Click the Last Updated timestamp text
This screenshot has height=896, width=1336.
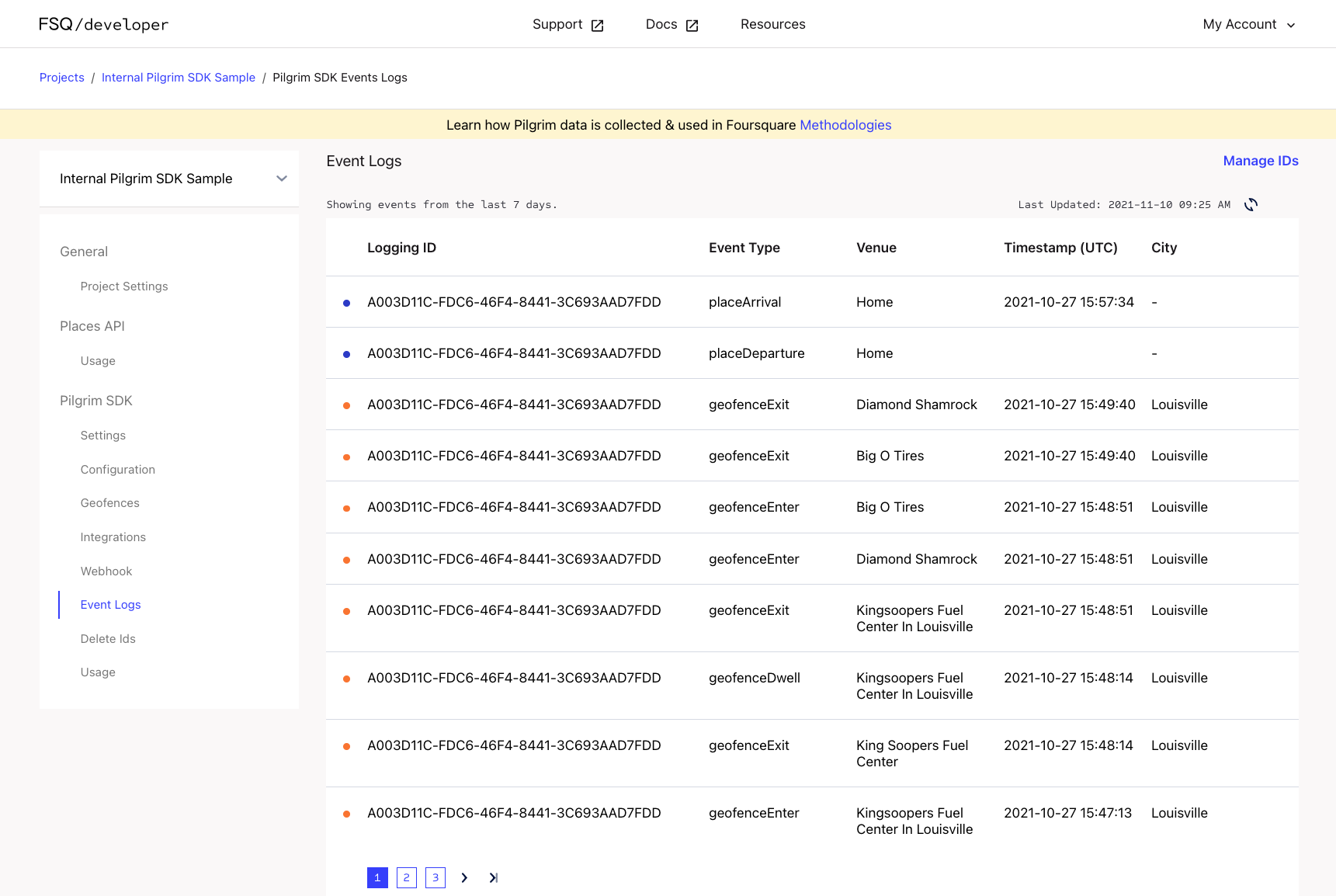(1124, 205)
